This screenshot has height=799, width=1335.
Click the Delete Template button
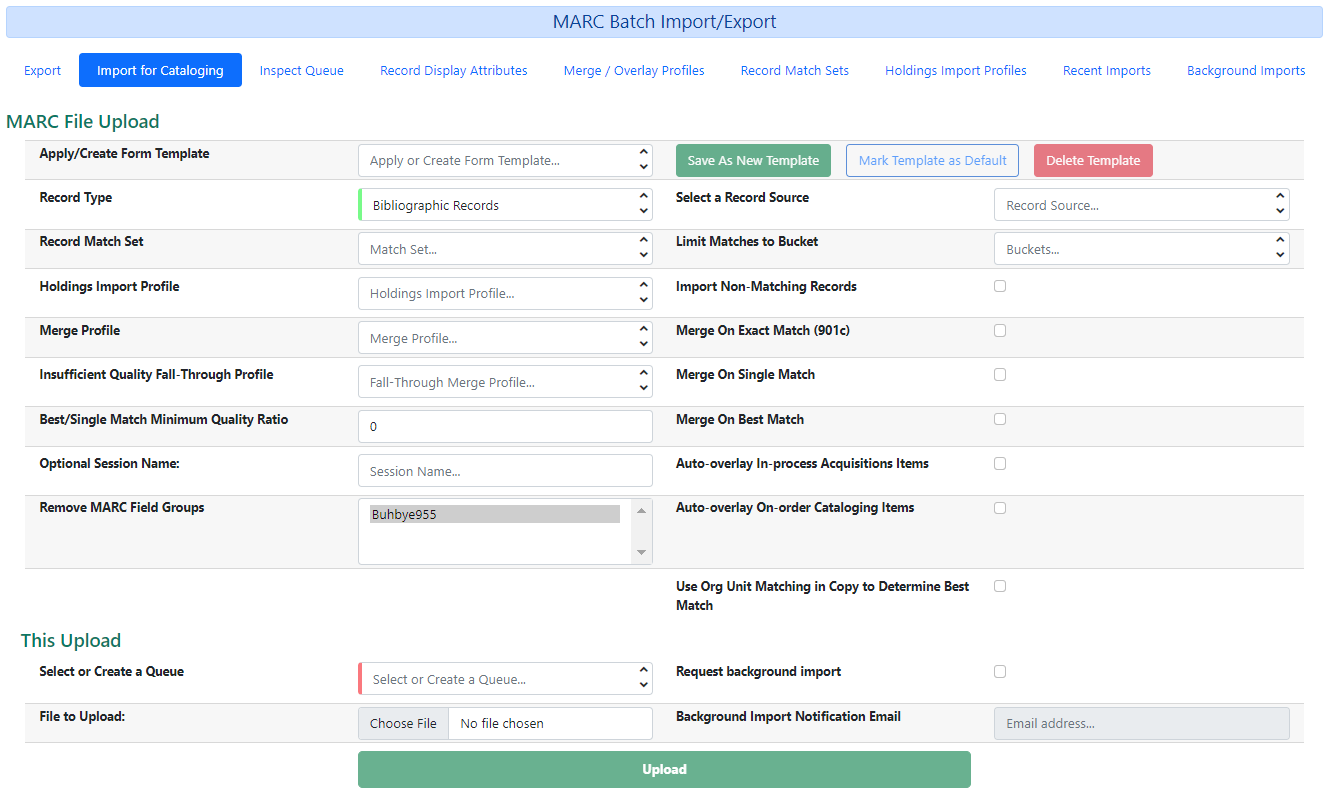1093,160
